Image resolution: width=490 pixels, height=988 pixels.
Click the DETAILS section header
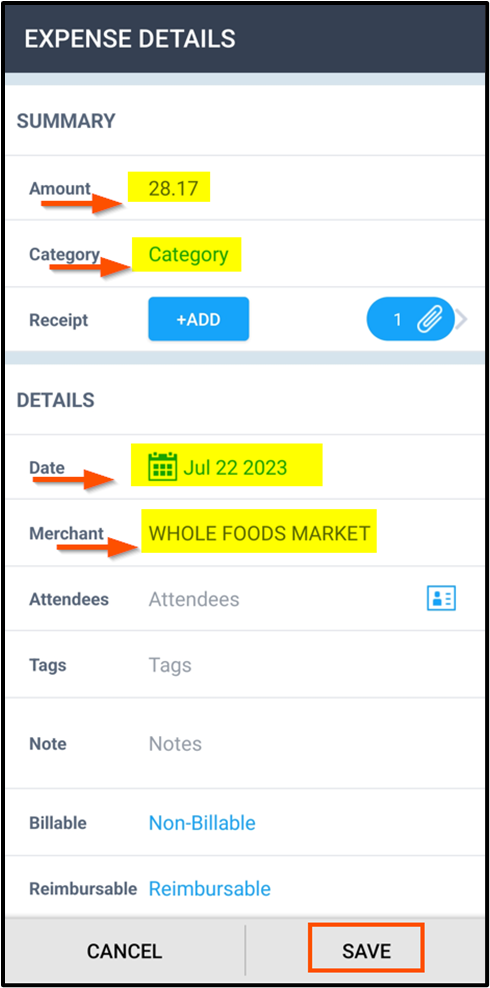(x=55, y=400)
